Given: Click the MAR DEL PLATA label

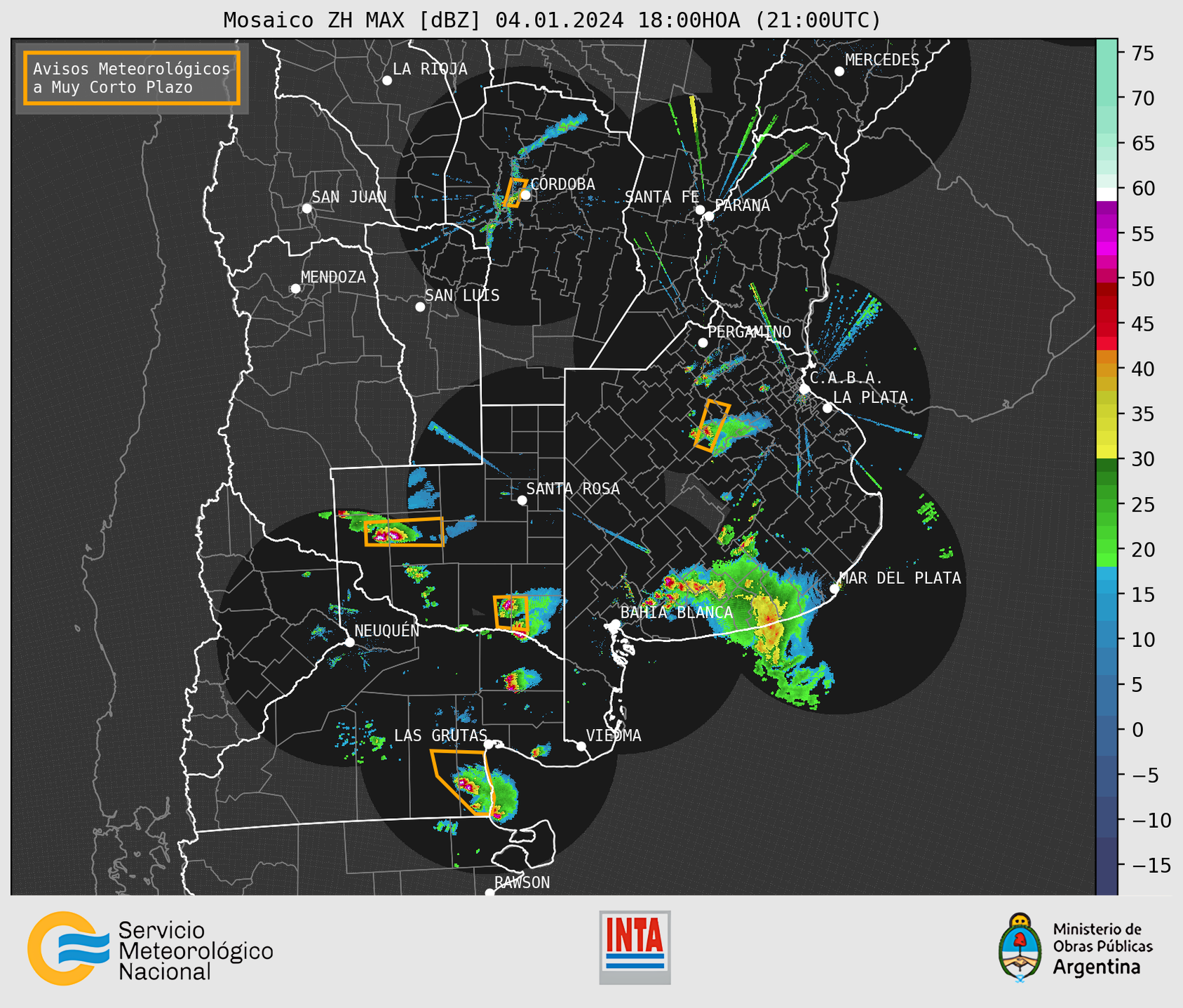Looking at the screenshot, I should (900, 578).
